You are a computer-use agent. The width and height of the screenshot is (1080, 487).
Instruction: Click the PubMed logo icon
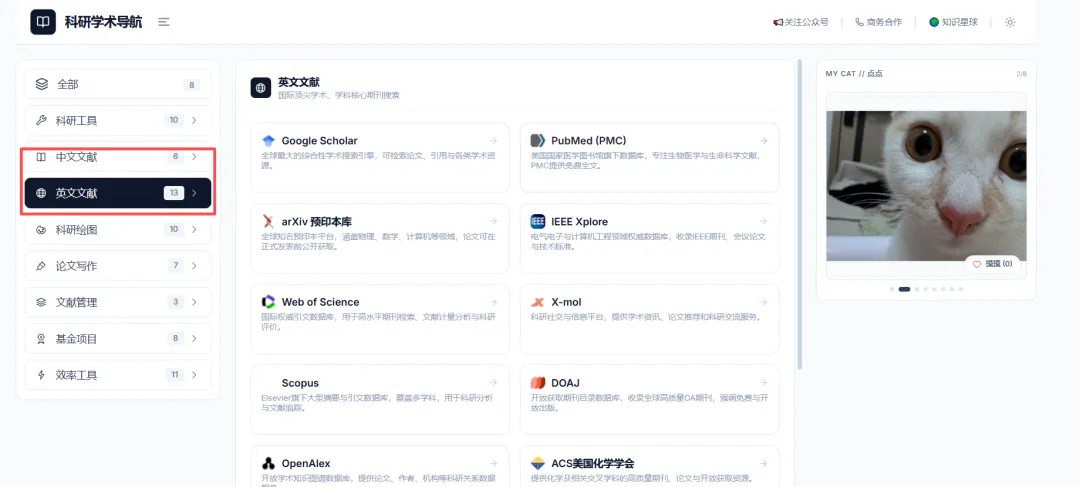pos(538,141)
